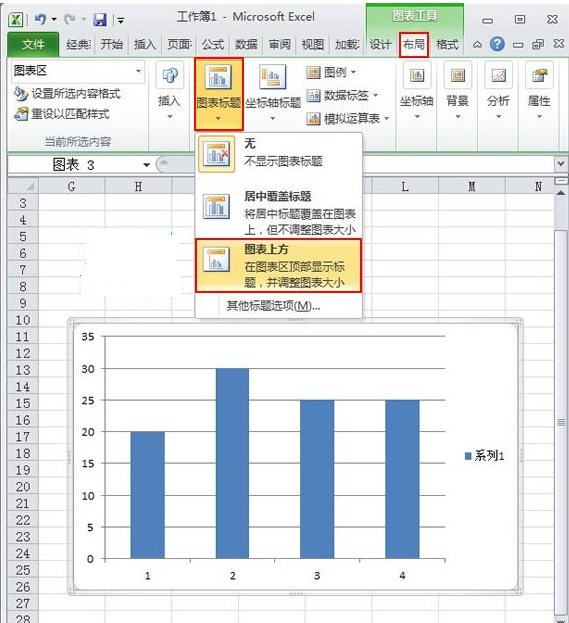Expand the Name Box dropdown arrow
Viewport: 569px width, 623px height.
[147, 165]
